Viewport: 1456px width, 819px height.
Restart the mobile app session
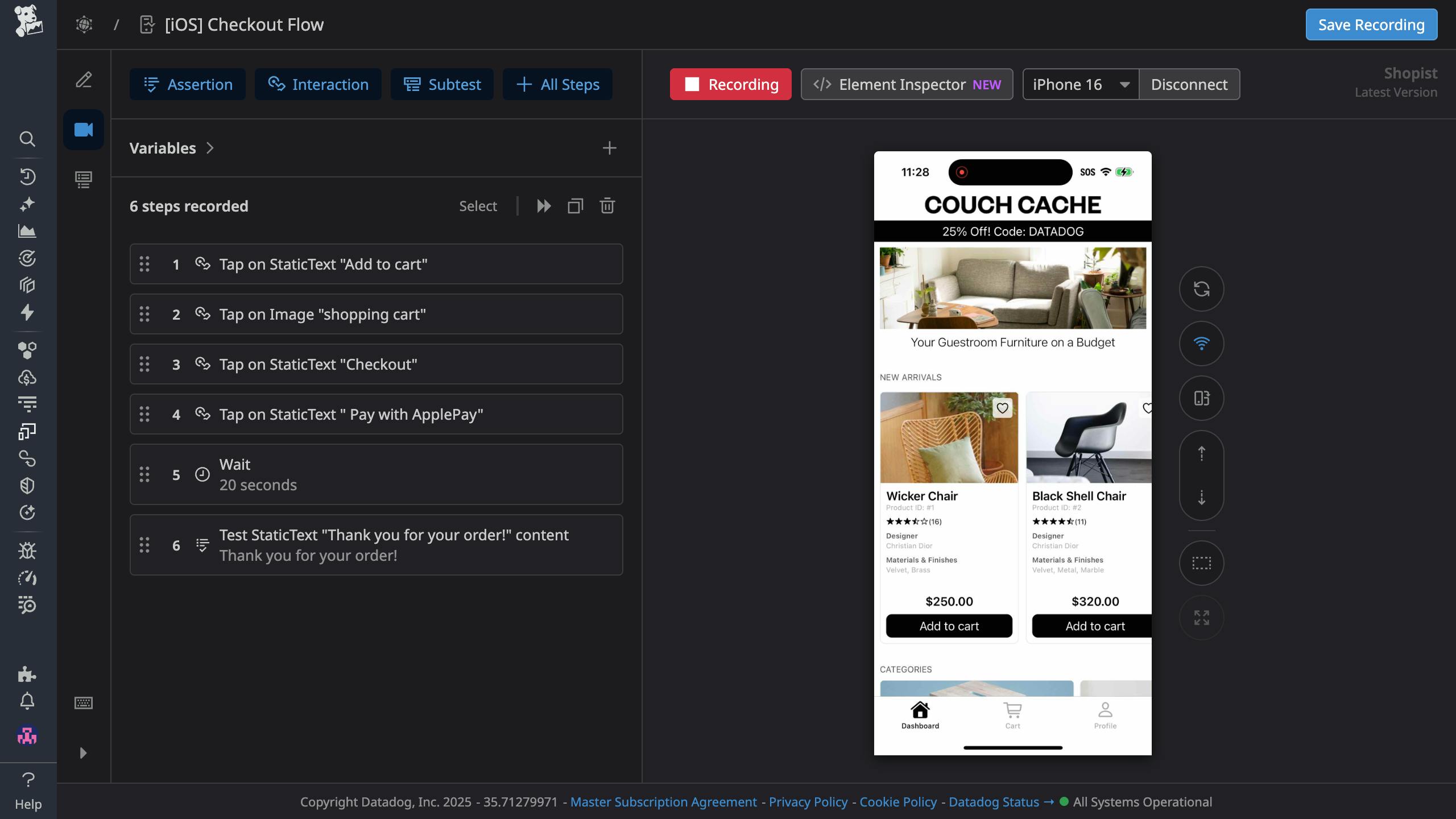[x=1201, y=289]
